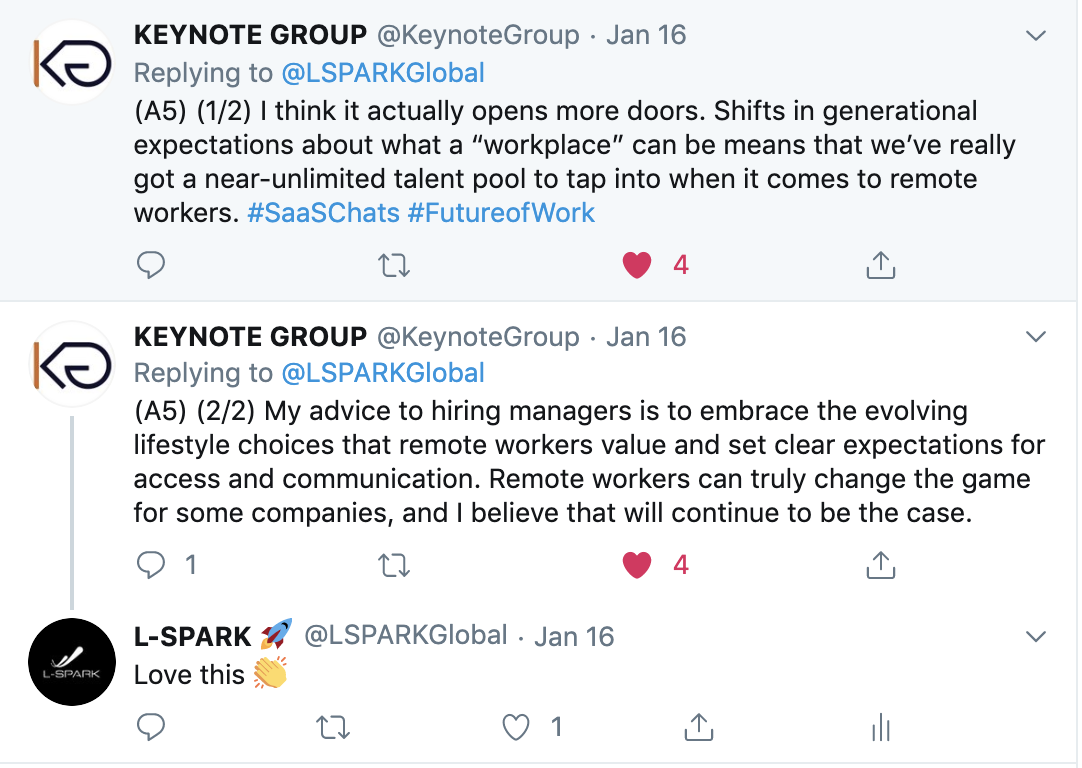Expand options chevron on second Keynote tweet
1082x768 pixels.
1036,337
